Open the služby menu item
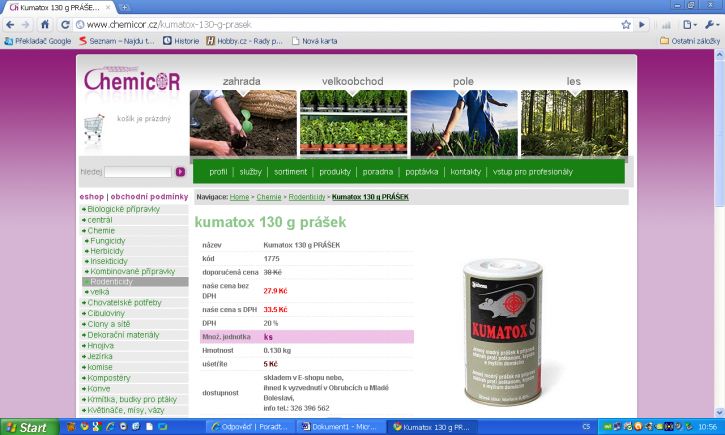Image resolution: width=725 pixels, height=435 pixels. coord(251,172)
